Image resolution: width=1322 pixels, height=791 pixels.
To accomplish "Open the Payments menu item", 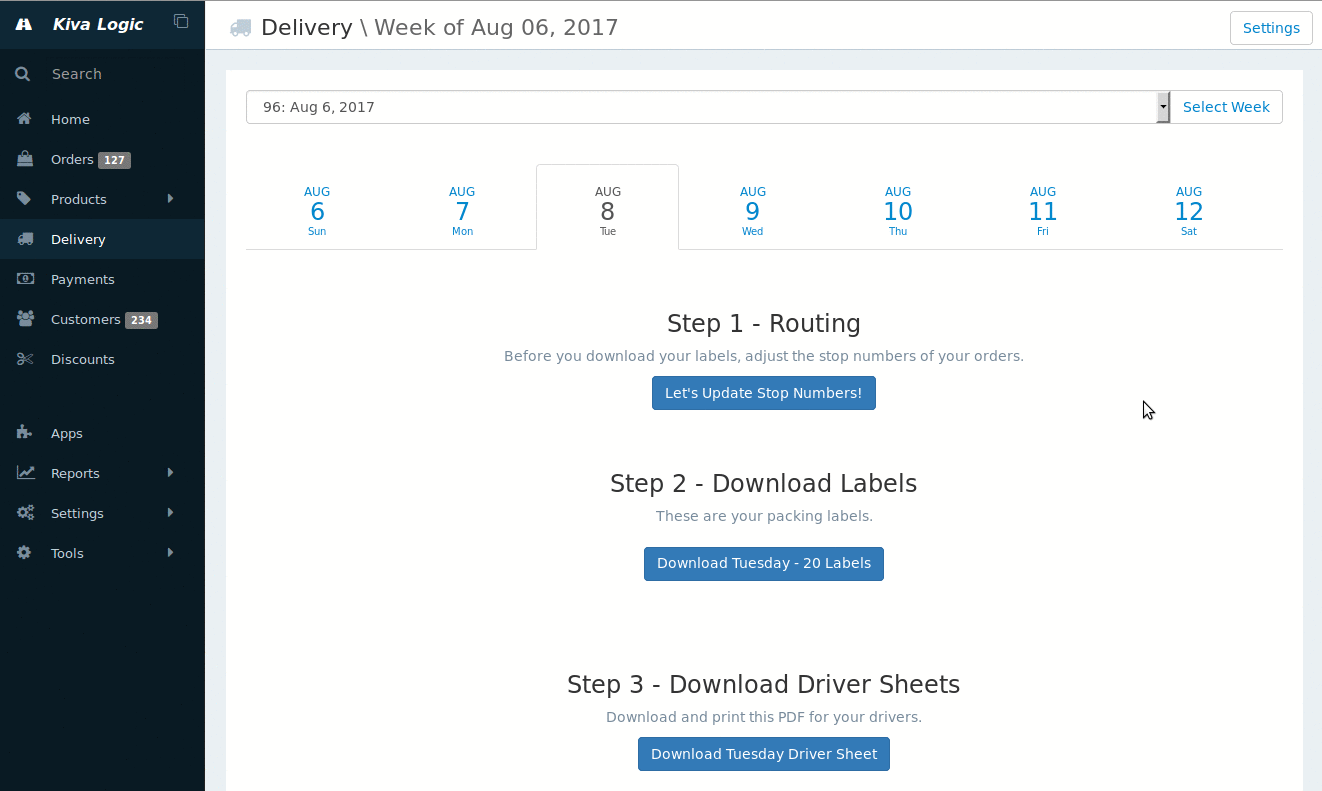I will [102, 279].
